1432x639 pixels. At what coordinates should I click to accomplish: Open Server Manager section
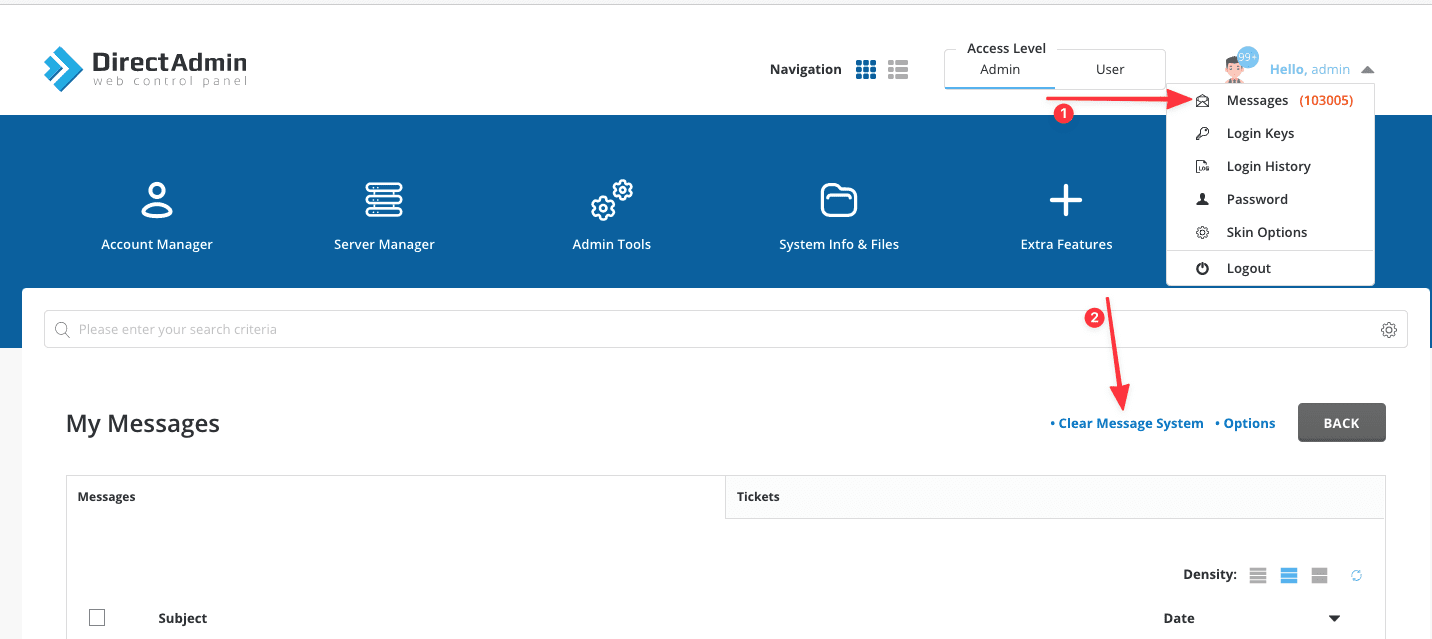point(384,200)
